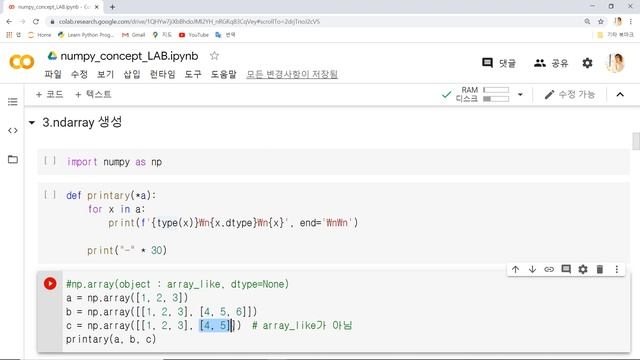Image resolution: width=640 pixels, height=360 pixels.
Task: Close the numpy_concept_LAB.ipynb browser tab
Action: [97, 7]
